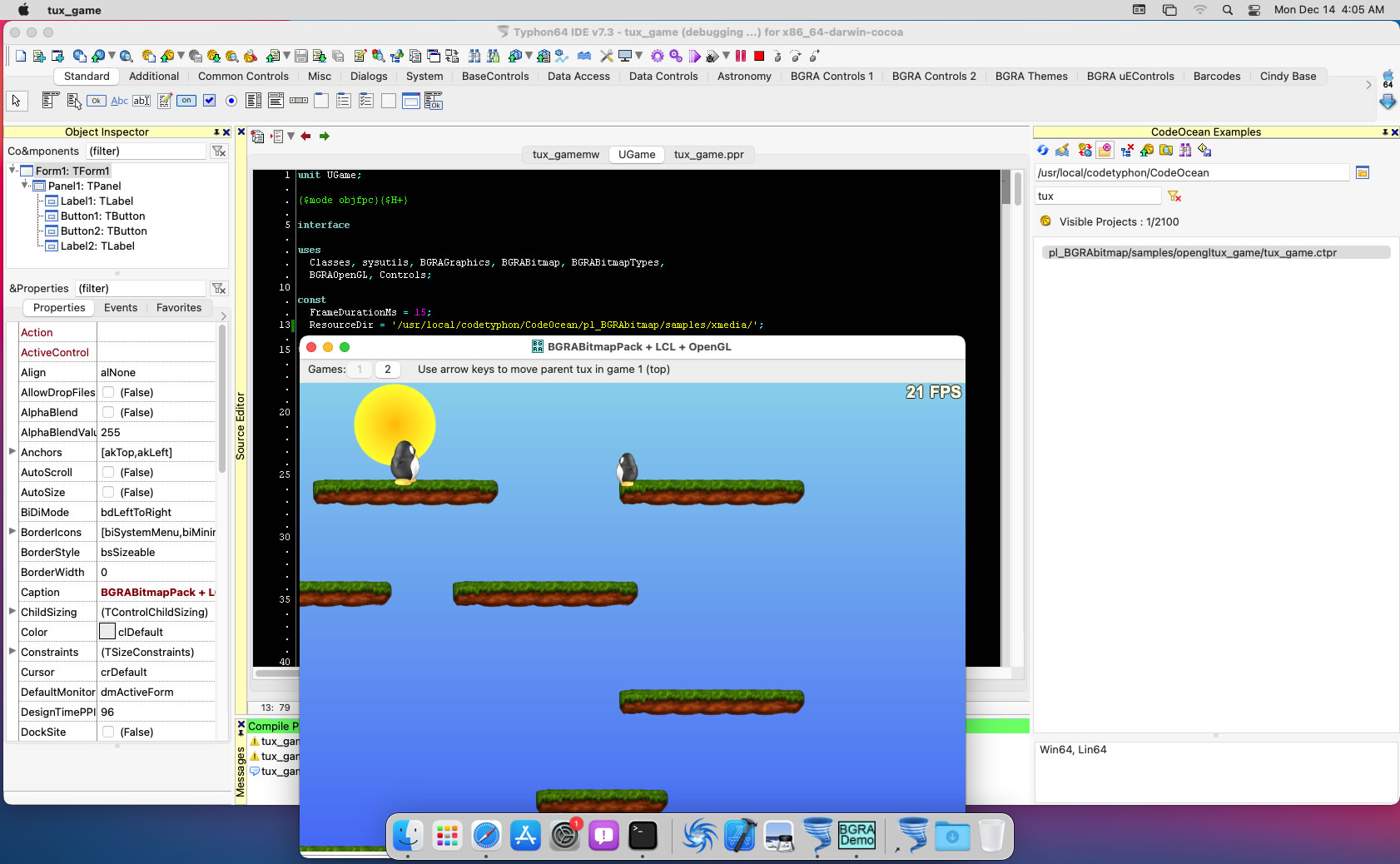
Task: Switch to tux_game.ppr editor tab
Action: 709,154
